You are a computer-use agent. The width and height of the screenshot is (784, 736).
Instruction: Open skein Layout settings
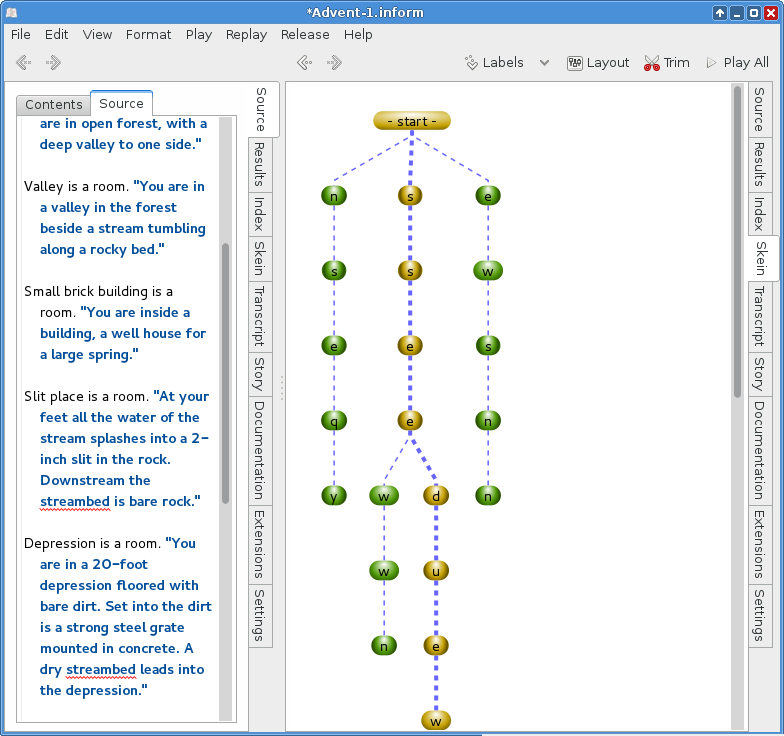pos(598,62)
